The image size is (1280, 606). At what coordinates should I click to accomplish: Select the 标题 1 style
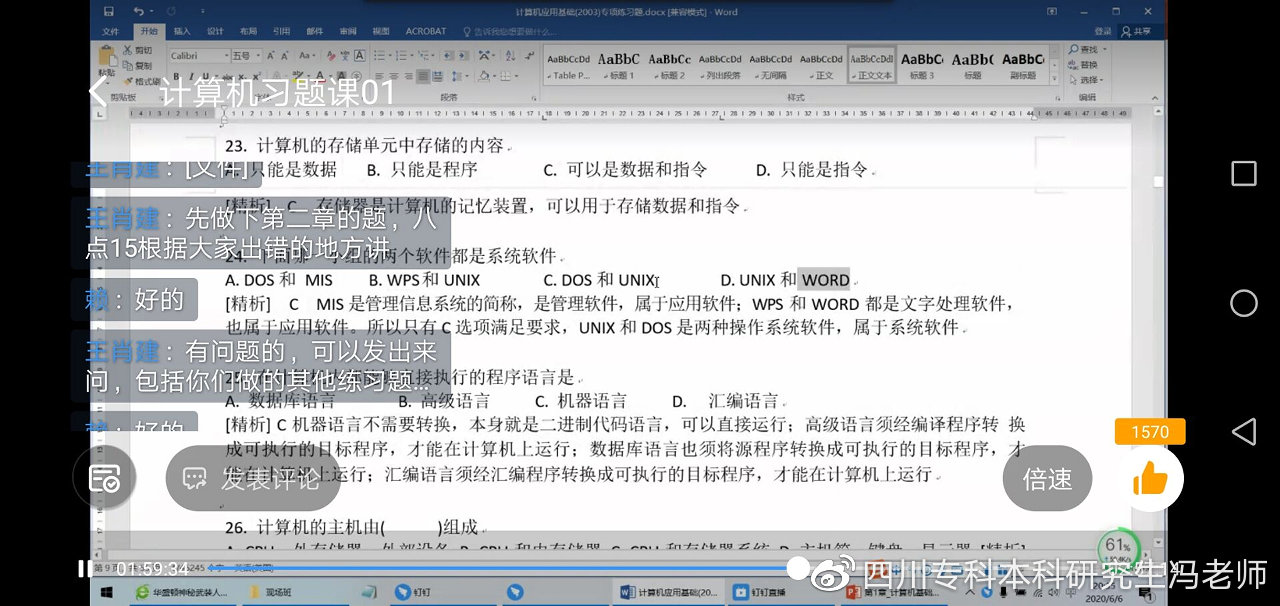(619, 66)
